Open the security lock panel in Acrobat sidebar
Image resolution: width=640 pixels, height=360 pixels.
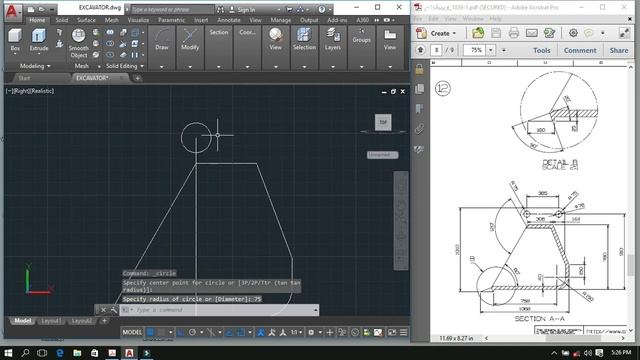click(x=419, y=69)
